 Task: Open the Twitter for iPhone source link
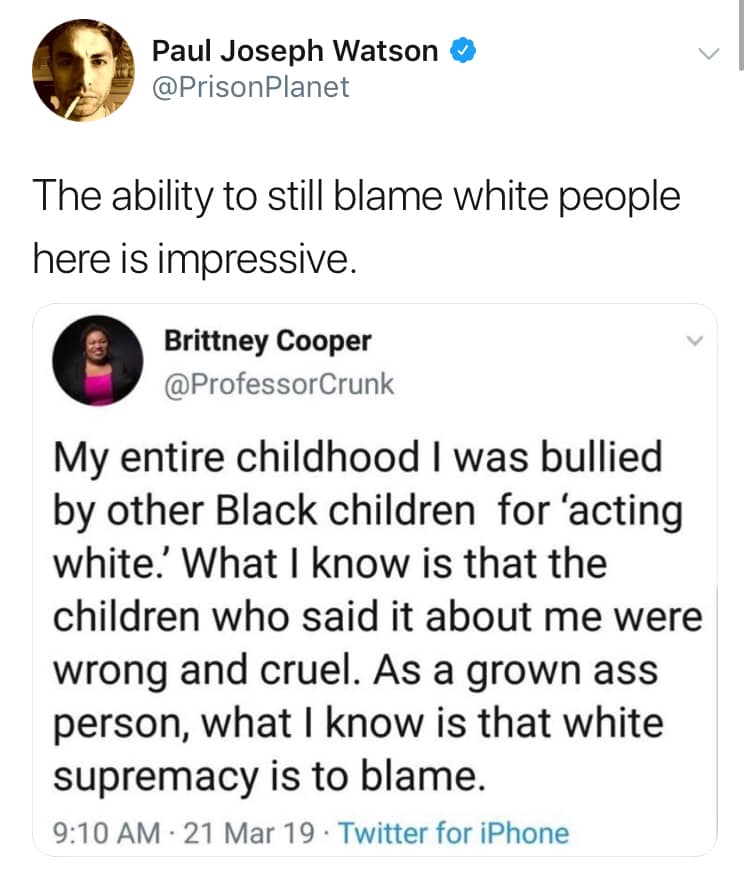click(454, 833)
